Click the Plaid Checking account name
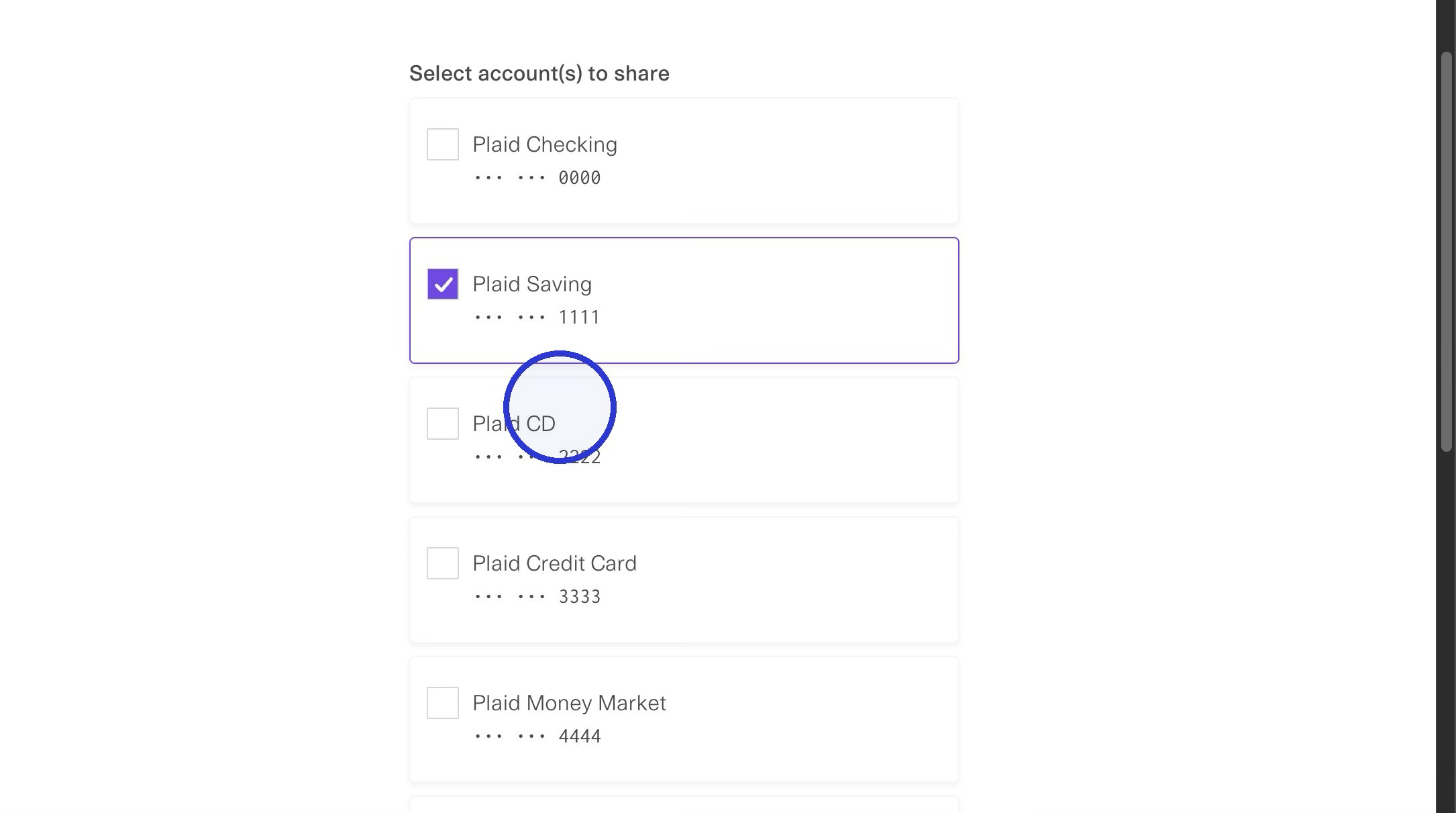The height and width of the screenshot is (813, 1456). click(x=545, y=144)
